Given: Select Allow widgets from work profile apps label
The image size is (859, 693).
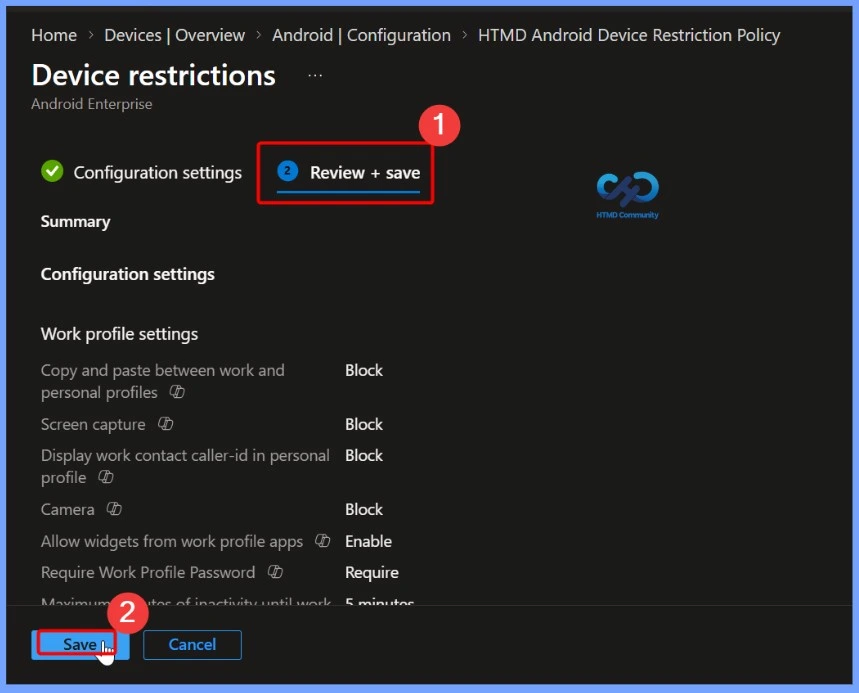Looking at the screenshot, I should 171,541.
